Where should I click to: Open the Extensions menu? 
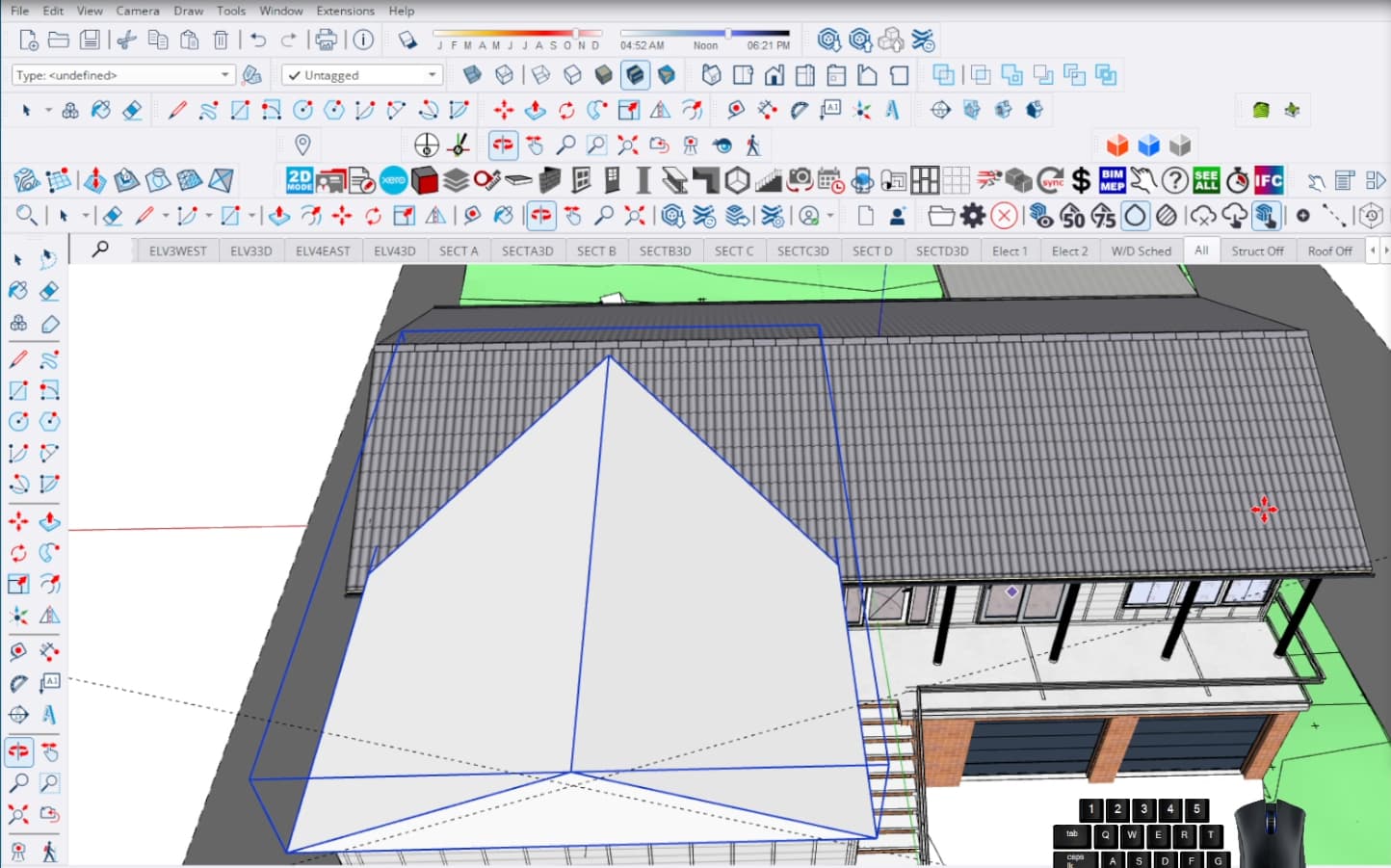[x=345, y=11]
